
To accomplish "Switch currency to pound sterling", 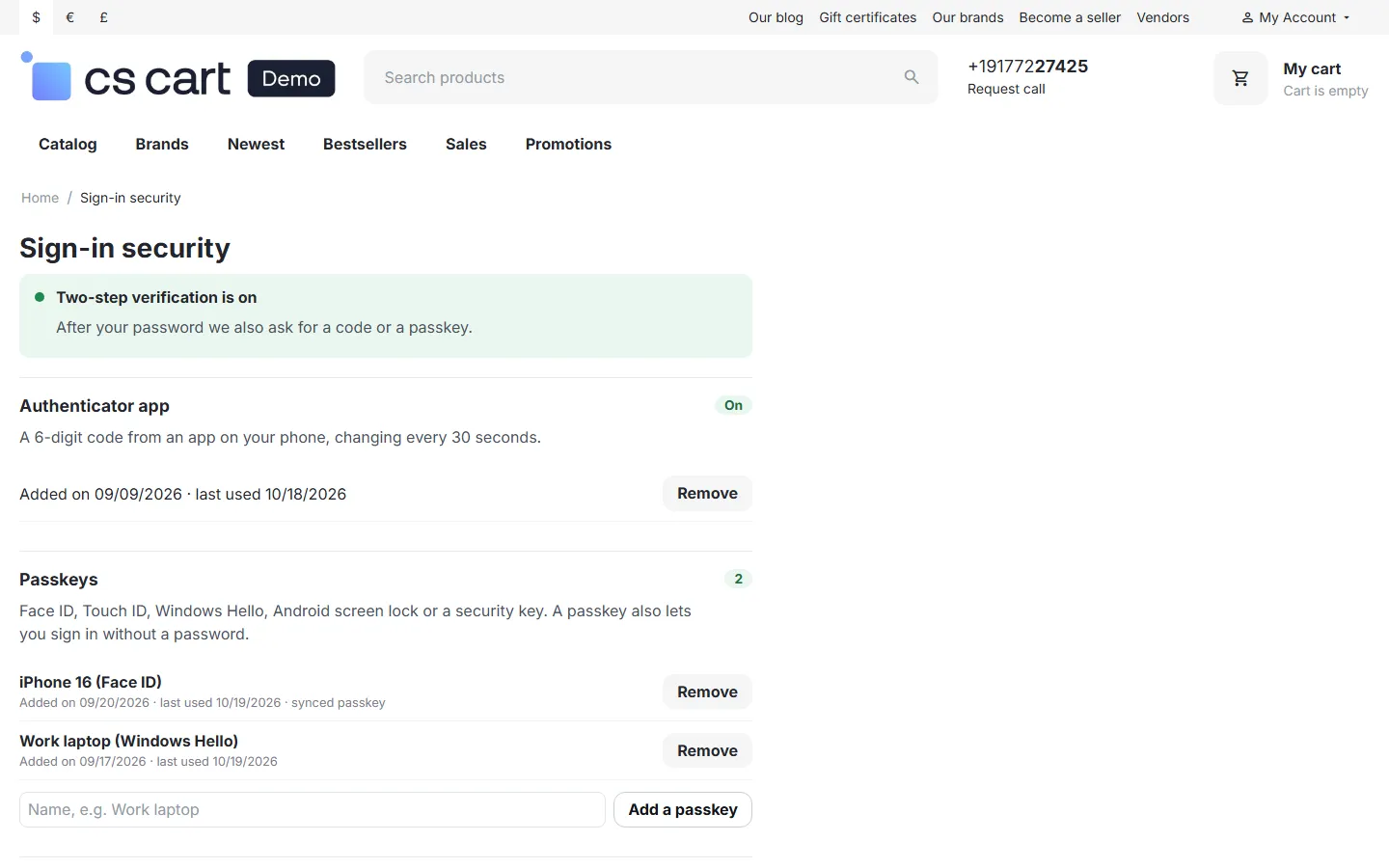I will point(103,17).
